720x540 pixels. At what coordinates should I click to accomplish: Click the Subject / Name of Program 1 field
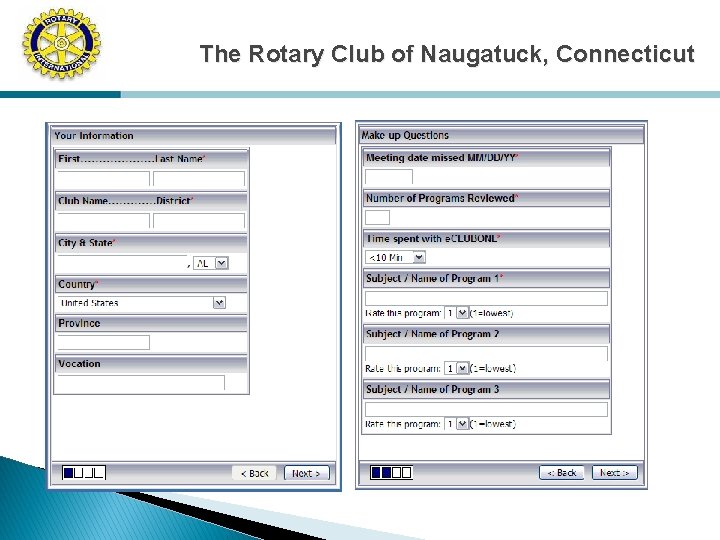[486, 298]
